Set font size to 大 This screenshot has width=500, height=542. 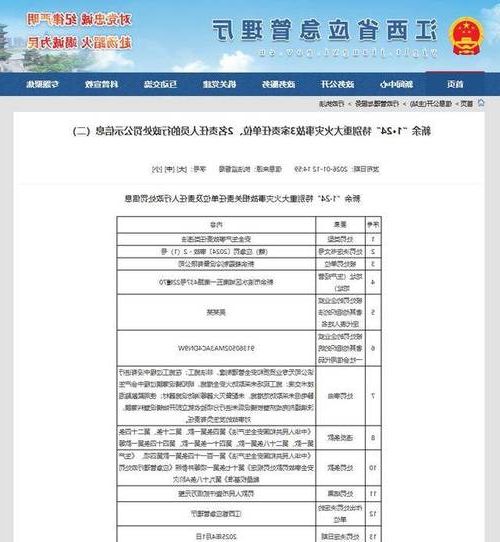coord(182,169)
